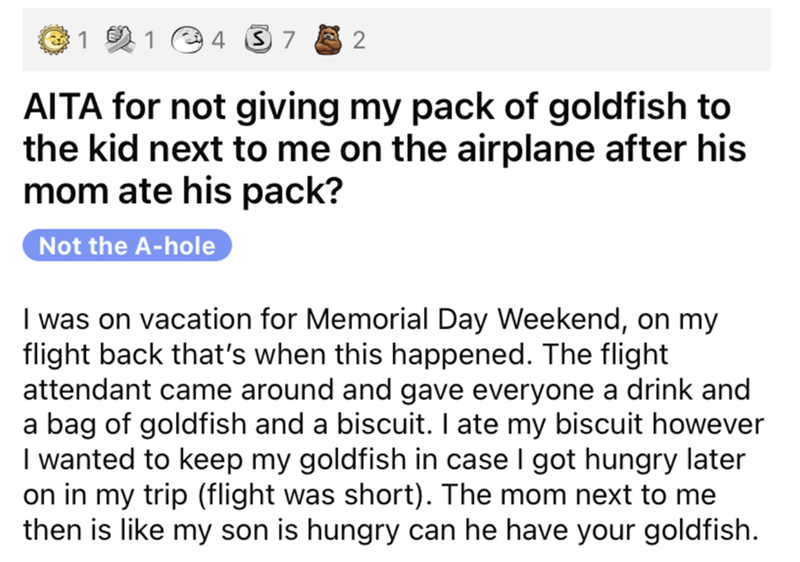This screenshot has width=800, height=562.
Task: Click the count 2 beside bear award
Action: coord(360,41)
